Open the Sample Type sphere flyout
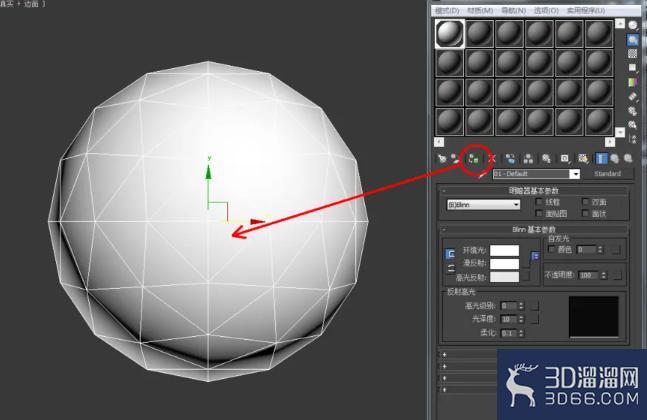Viewport: 647px width, 420px height. pos(633,26)
